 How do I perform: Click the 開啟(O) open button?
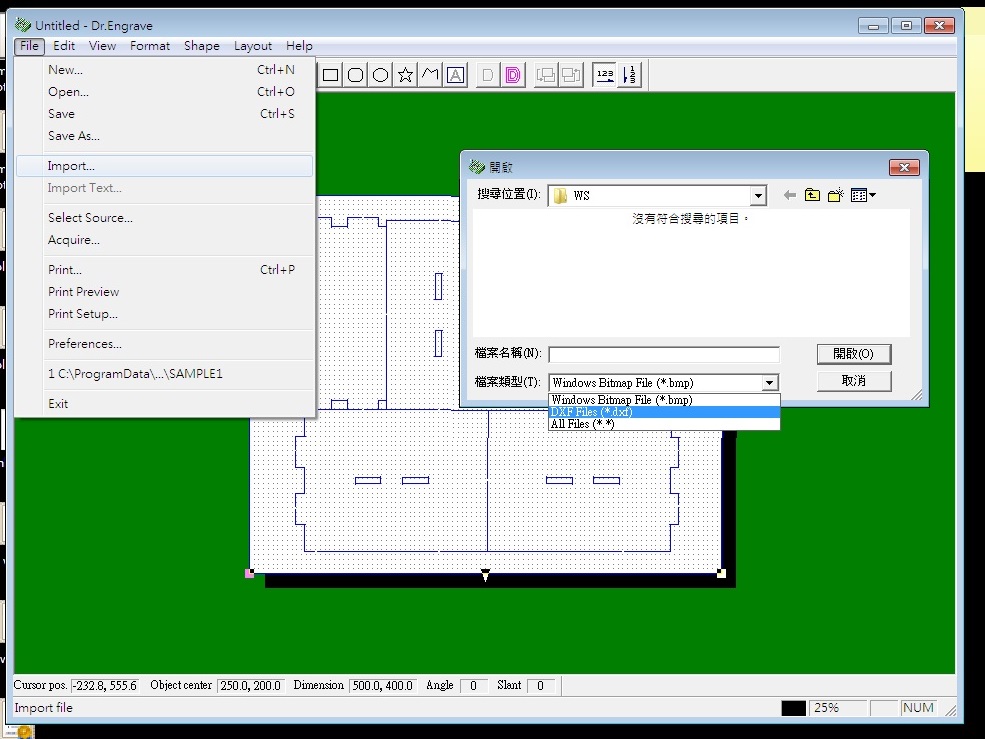(854, 354)
